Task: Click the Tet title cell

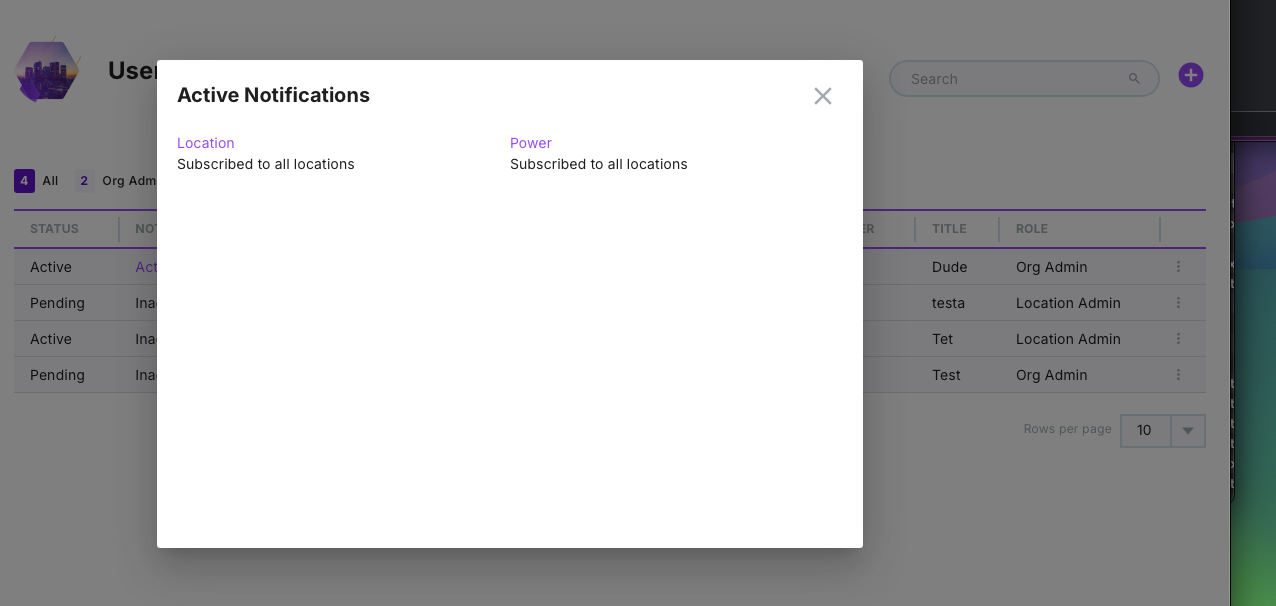Action: pos(943,339)
